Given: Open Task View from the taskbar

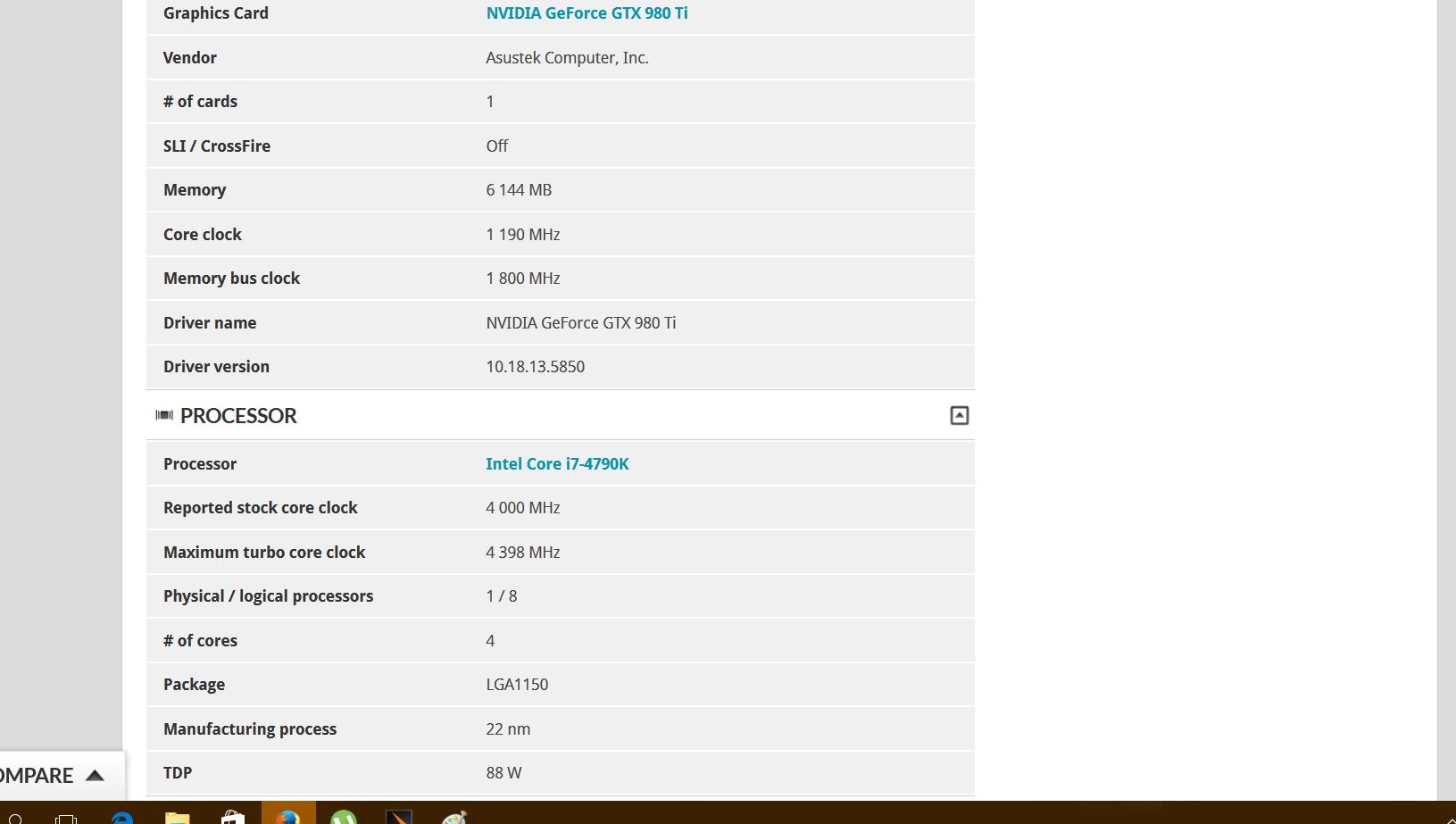Looking at the screenshot, I should click(x=66, y=818).
